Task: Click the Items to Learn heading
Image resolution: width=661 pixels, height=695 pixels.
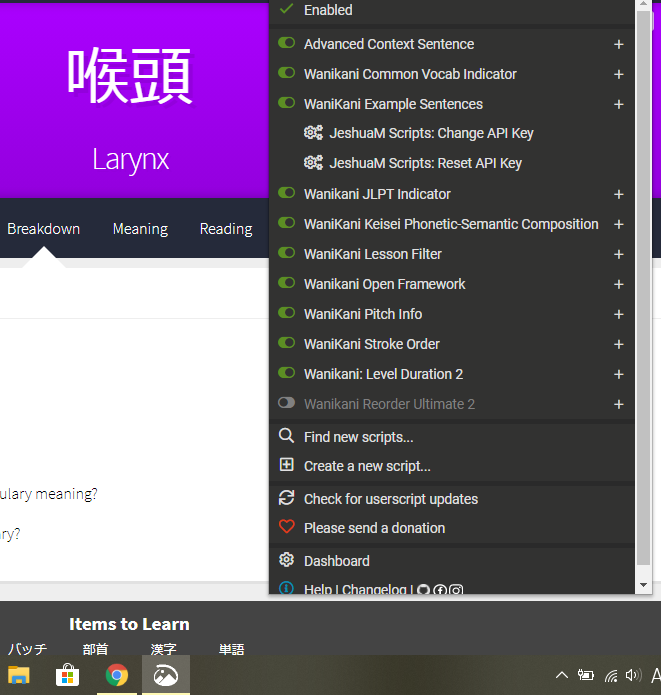Action: click(x=129, y=624)
